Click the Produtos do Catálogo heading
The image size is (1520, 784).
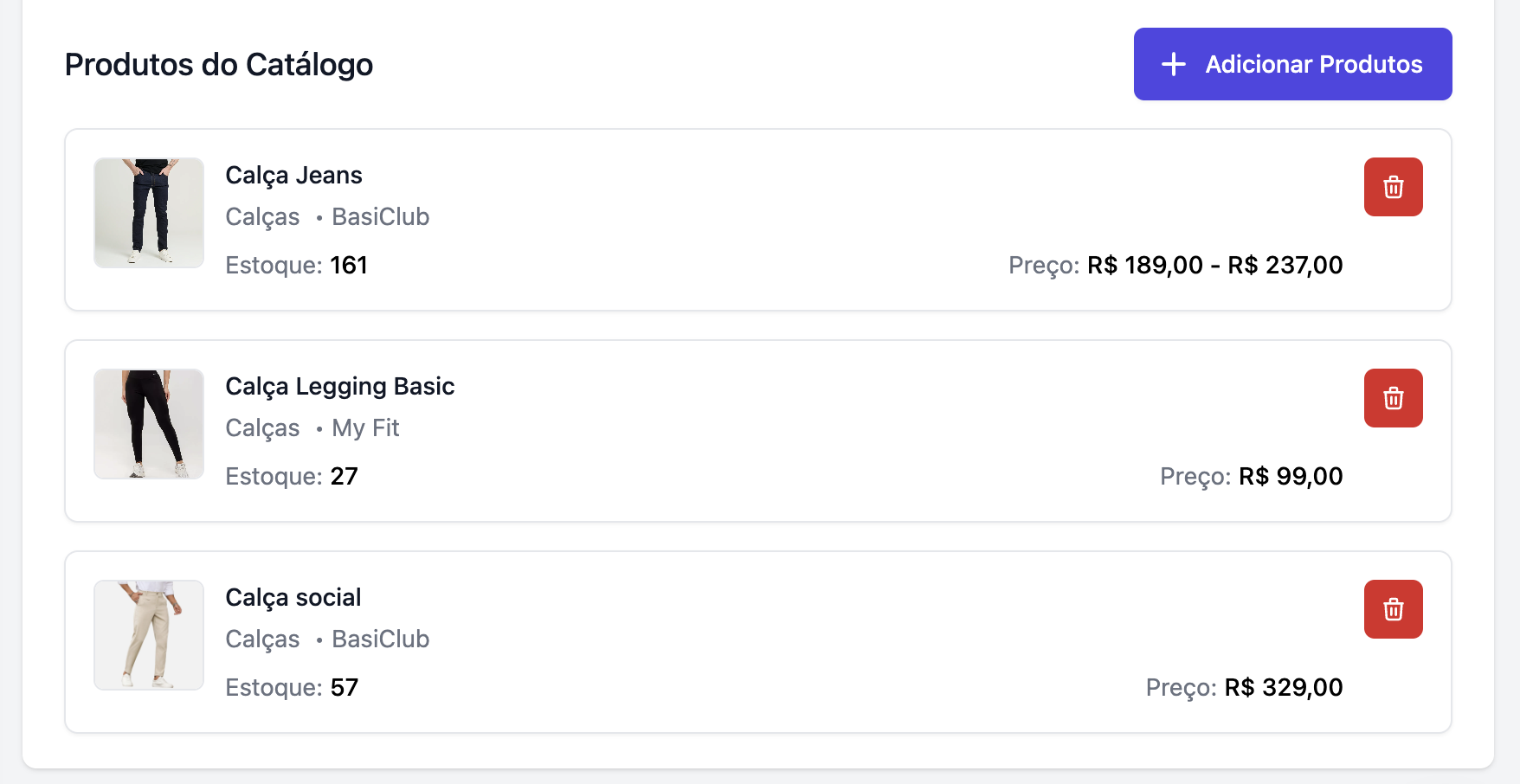(219, 65)
